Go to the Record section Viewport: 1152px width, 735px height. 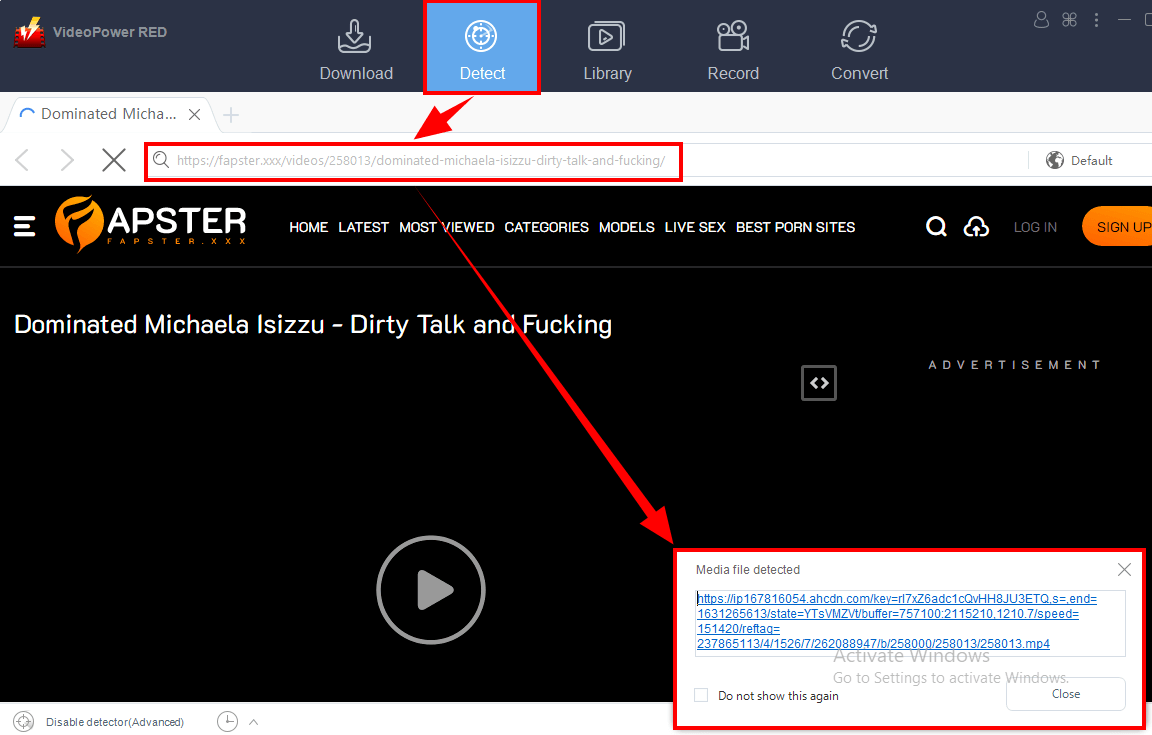coord(732,50)
